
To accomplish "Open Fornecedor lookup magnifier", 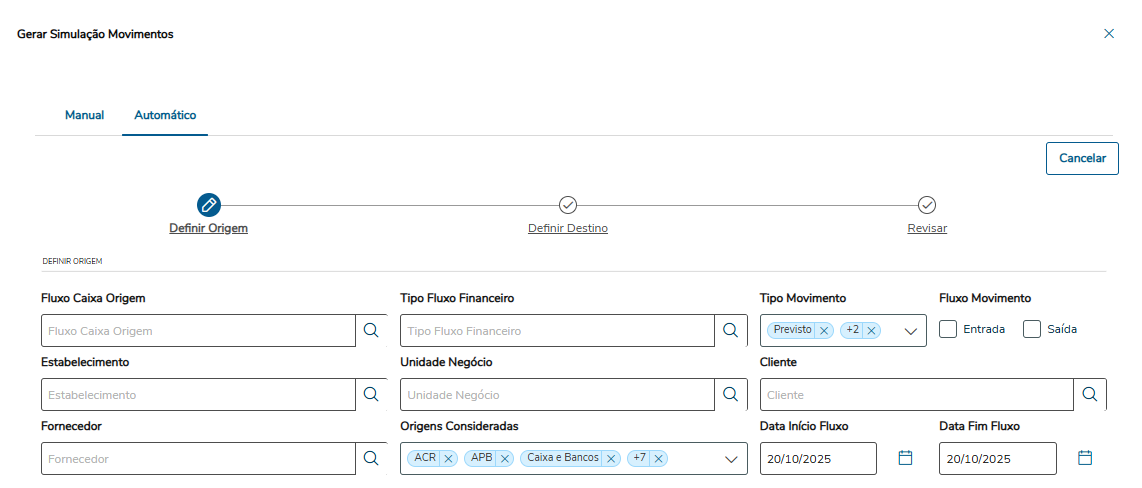I will (371, 458).
